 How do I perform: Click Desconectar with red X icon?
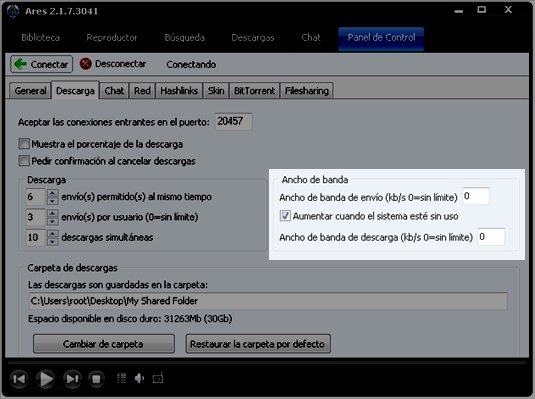pos(113,64)
